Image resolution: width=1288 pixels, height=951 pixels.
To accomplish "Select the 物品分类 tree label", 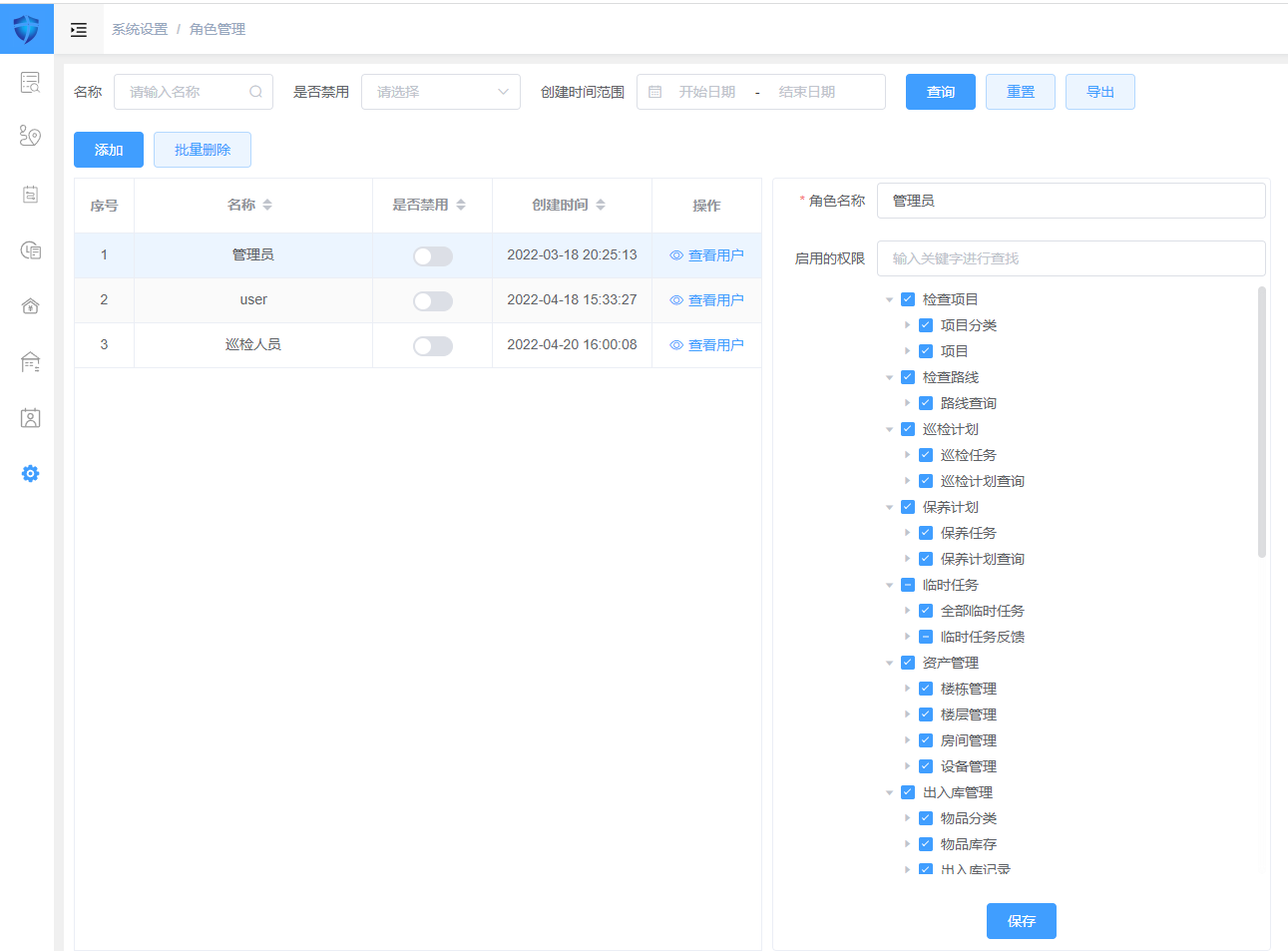I will pos(969,818).
